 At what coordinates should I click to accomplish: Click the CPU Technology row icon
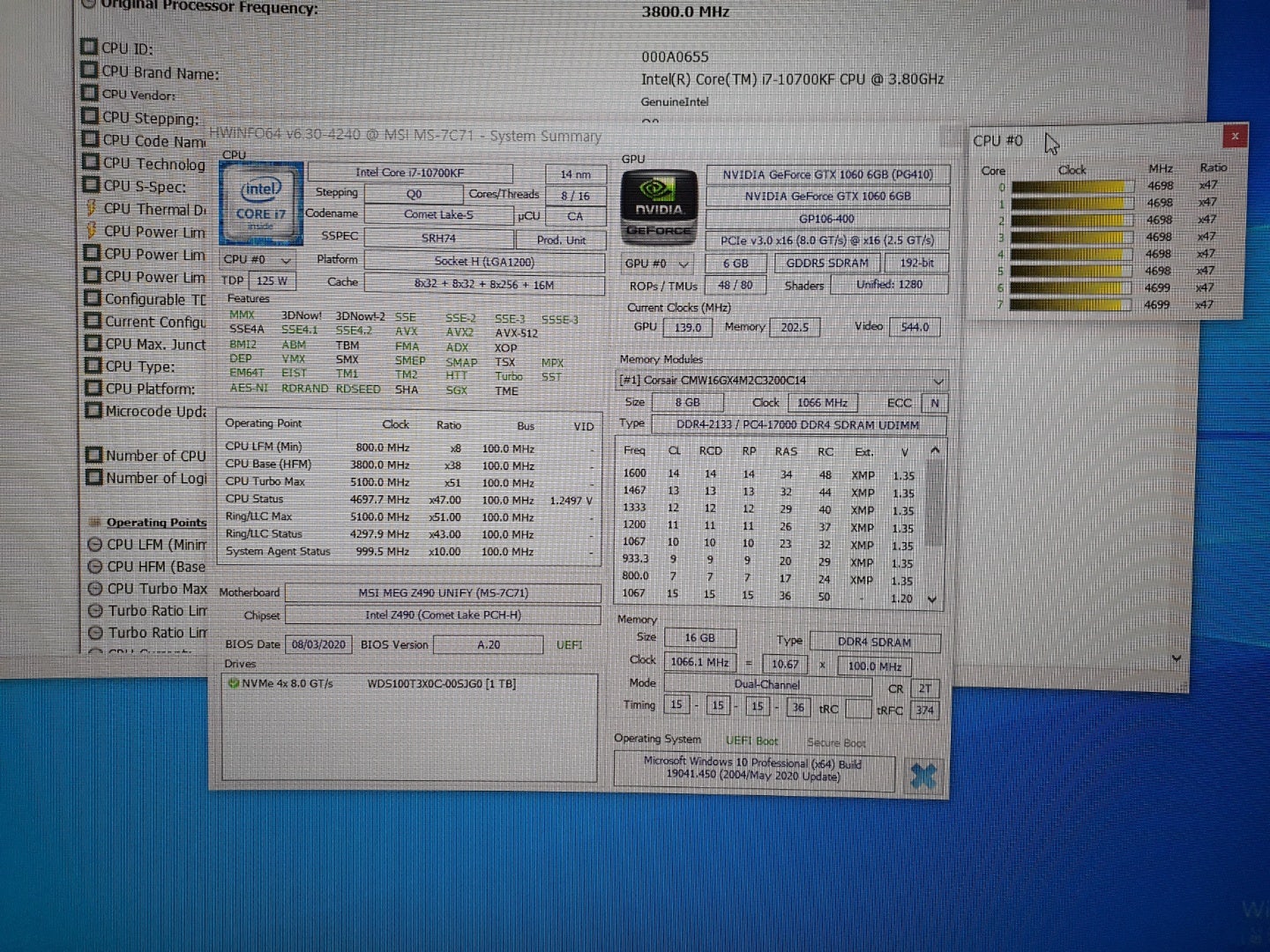coord(90,162)
